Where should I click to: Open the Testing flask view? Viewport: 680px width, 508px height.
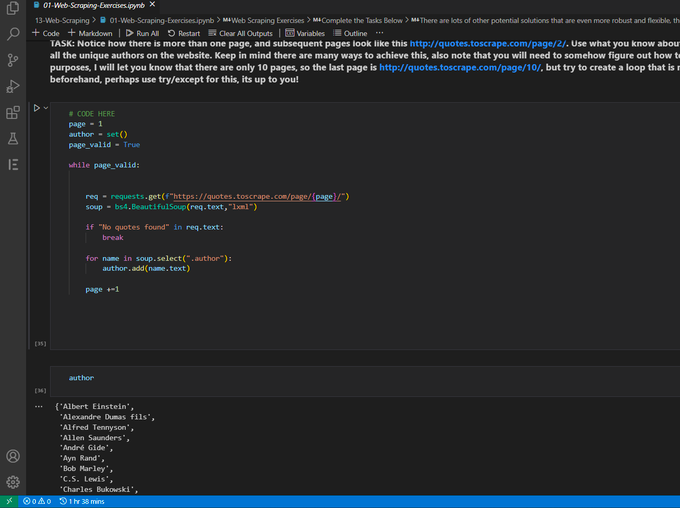point(13,138)
